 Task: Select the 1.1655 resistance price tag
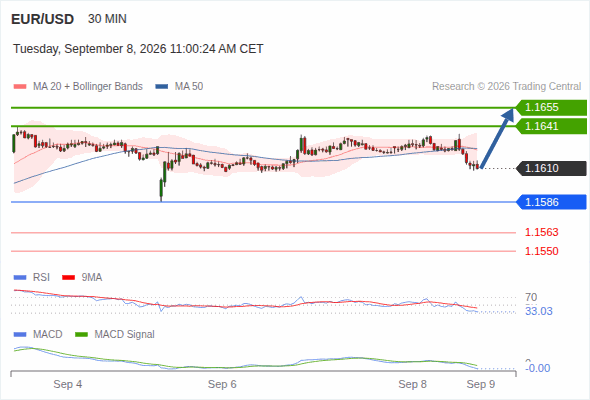(x=551, y=108)
